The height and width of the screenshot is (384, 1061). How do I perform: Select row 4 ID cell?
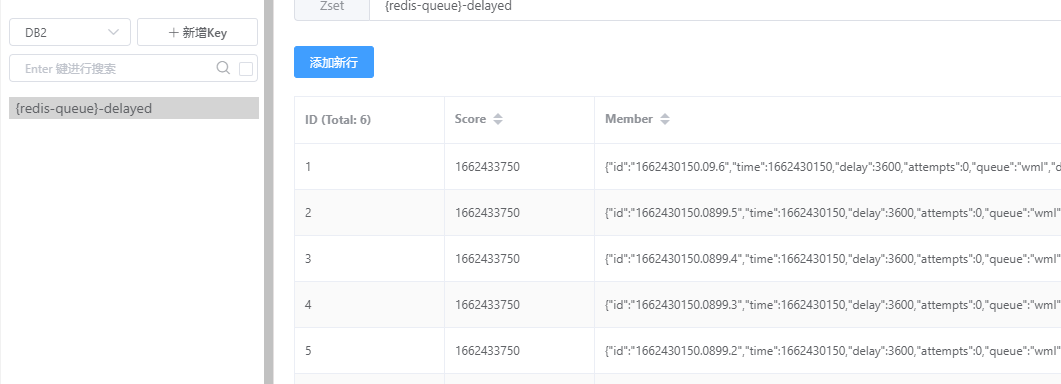click(369, 305)
